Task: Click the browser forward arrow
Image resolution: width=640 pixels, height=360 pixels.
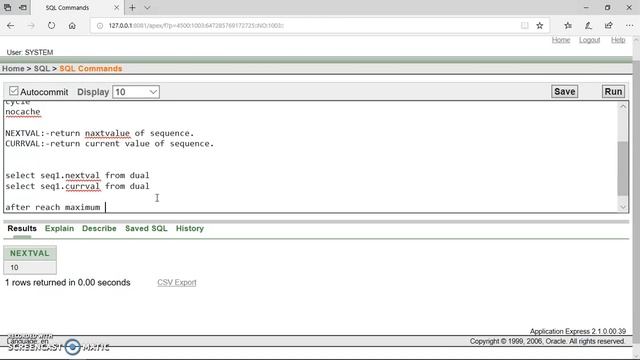Action: 31,26
